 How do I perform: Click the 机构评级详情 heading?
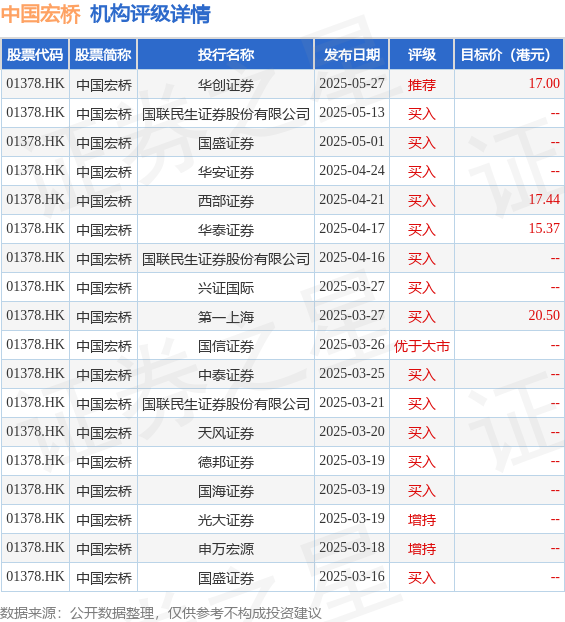point(150,14)
